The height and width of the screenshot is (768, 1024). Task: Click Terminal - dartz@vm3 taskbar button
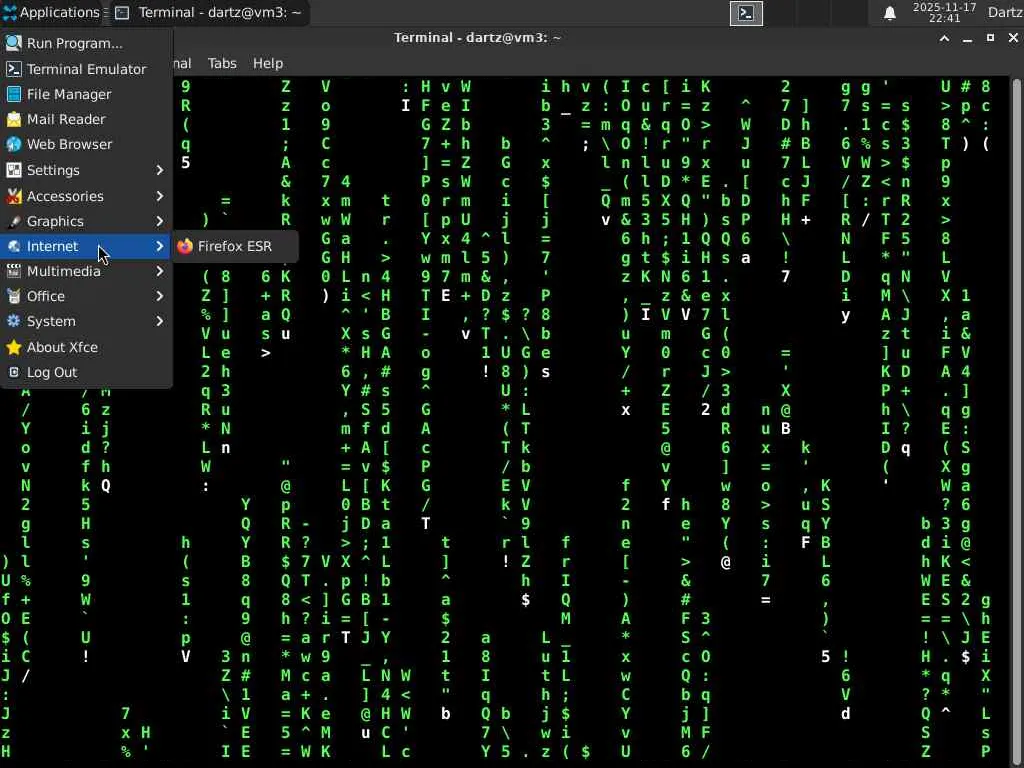click(x=209, y=13)
